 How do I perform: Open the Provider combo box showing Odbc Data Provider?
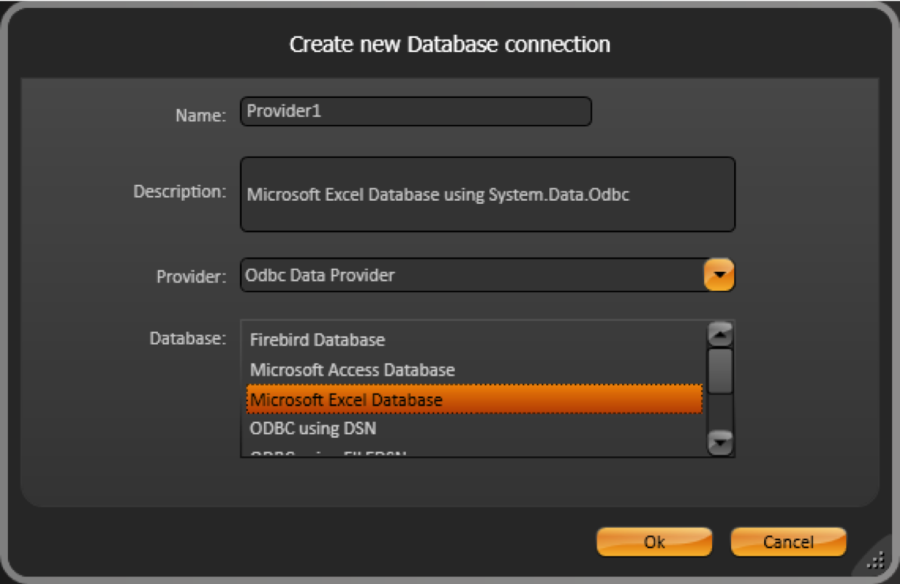(718, 275)
